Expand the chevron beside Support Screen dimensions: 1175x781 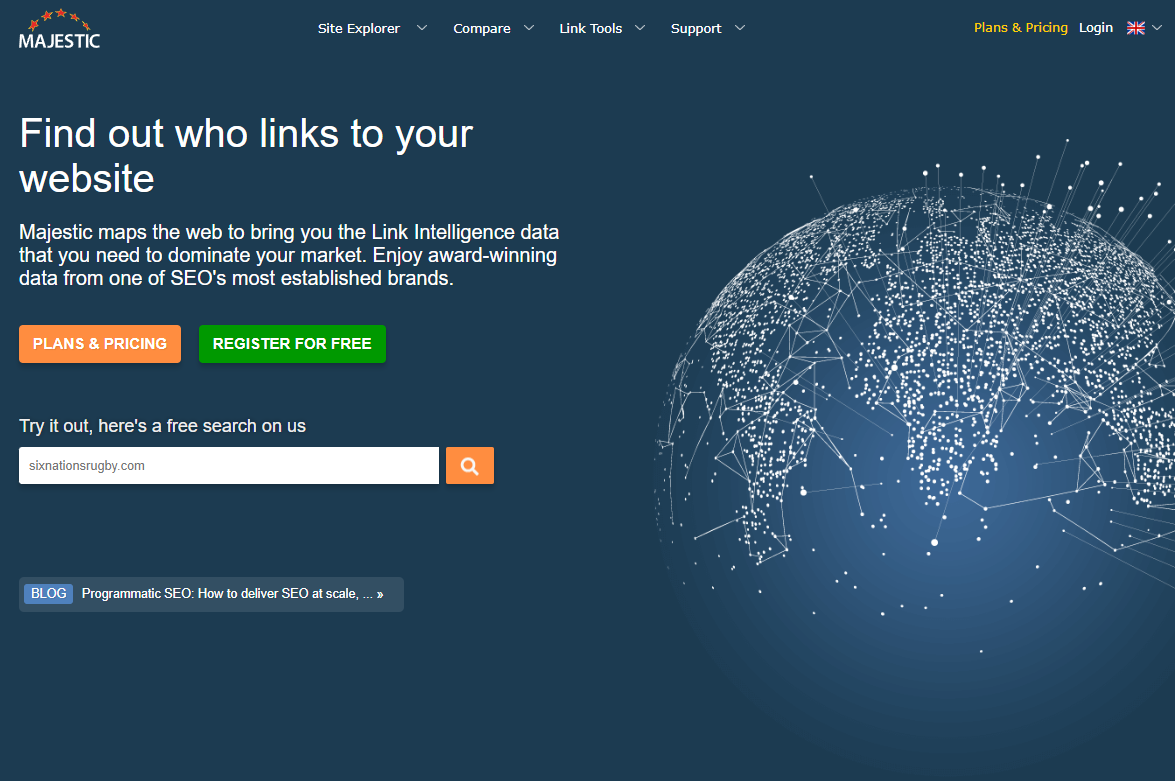point(740,28)
